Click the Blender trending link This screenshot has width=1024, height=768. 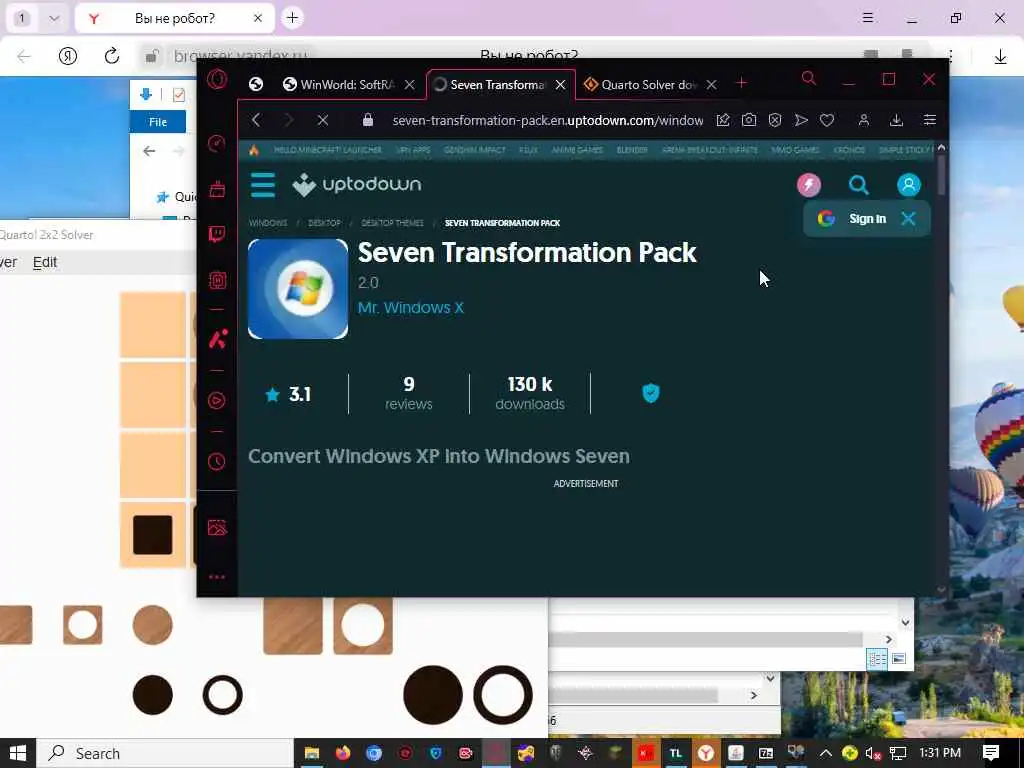tap(632, 150)
